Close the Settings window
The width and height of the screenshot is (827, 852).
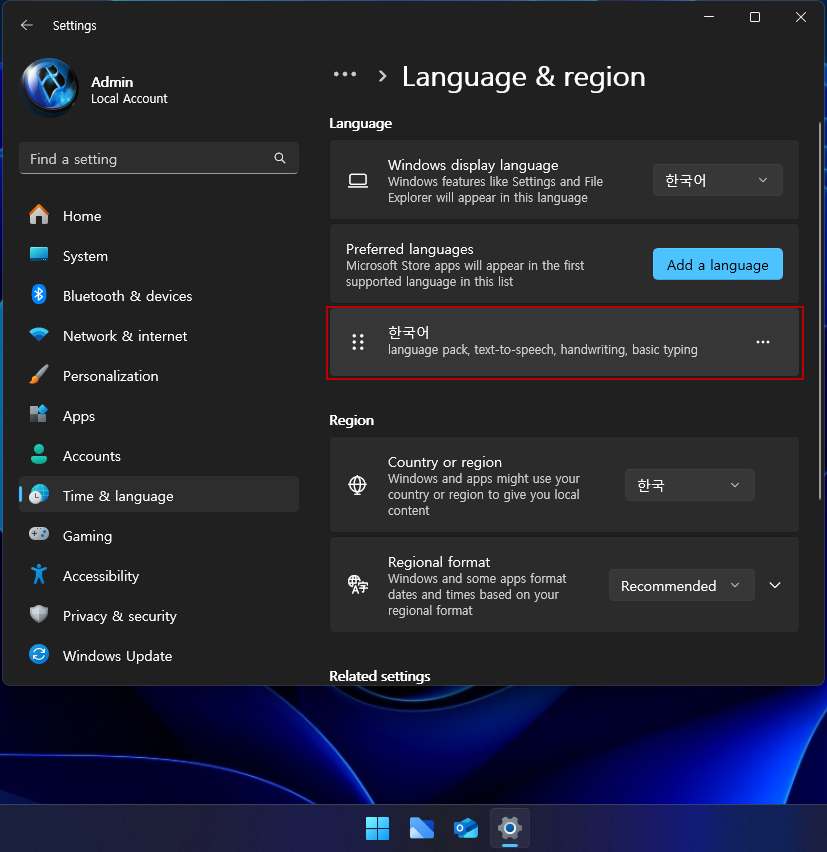(800, 17)
